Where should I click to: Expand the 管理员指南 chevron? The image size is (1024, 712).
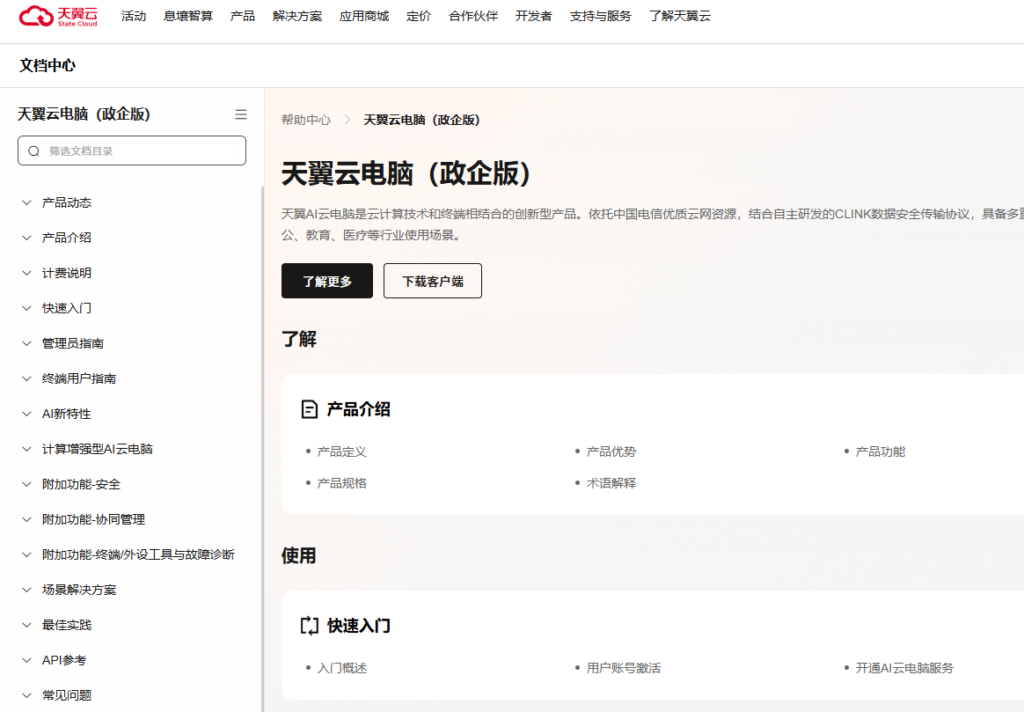coord(27,344)
